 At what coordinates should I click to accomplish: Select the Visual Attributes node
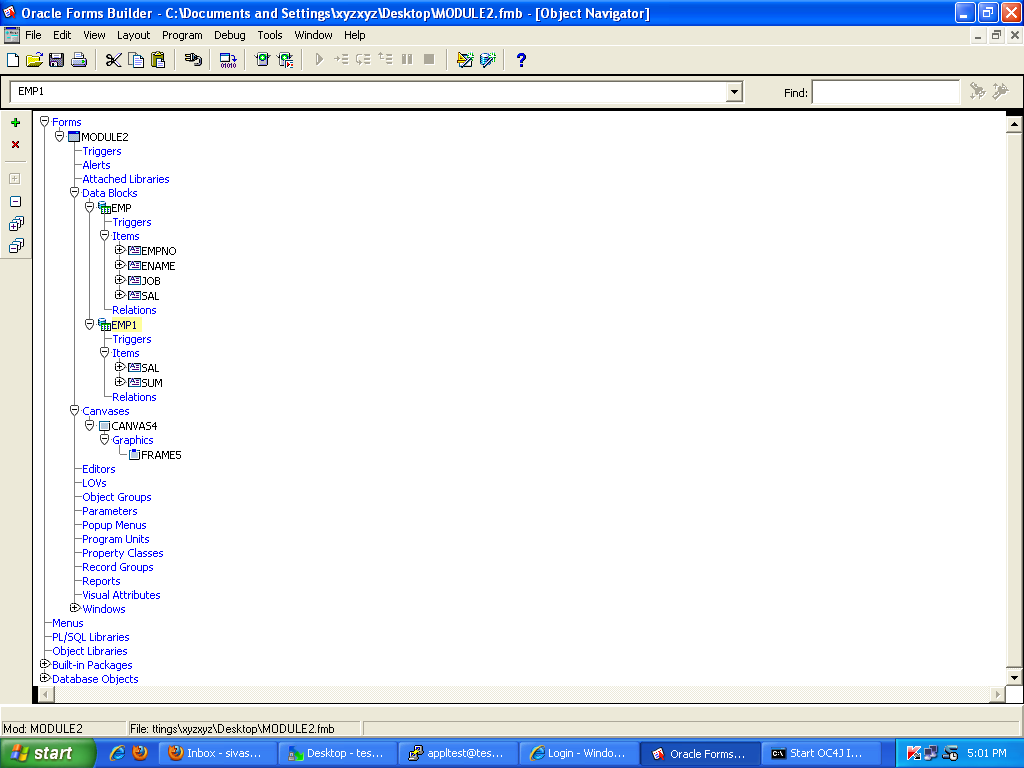(121, 595)
